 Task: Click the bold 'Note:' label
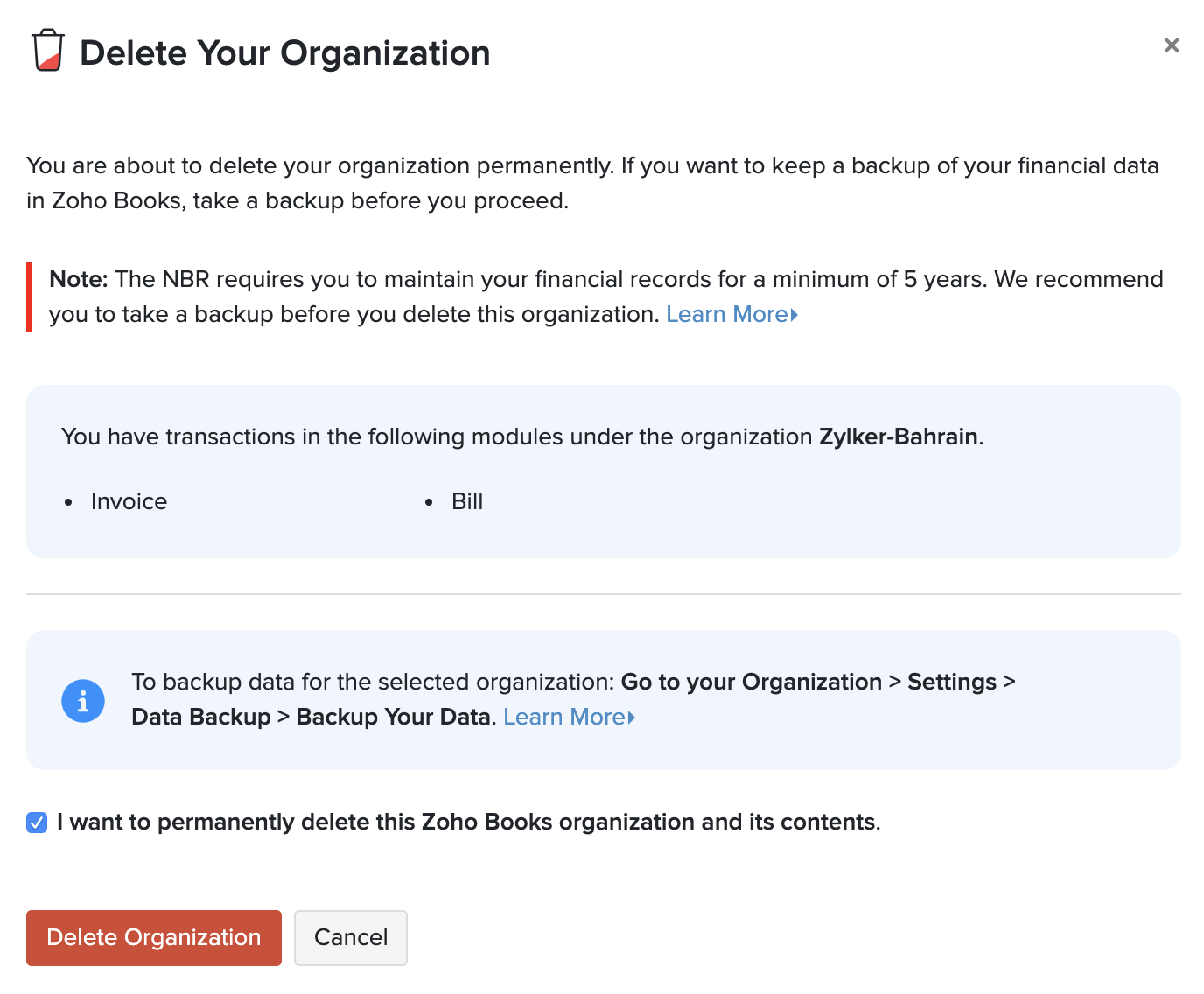78,280
